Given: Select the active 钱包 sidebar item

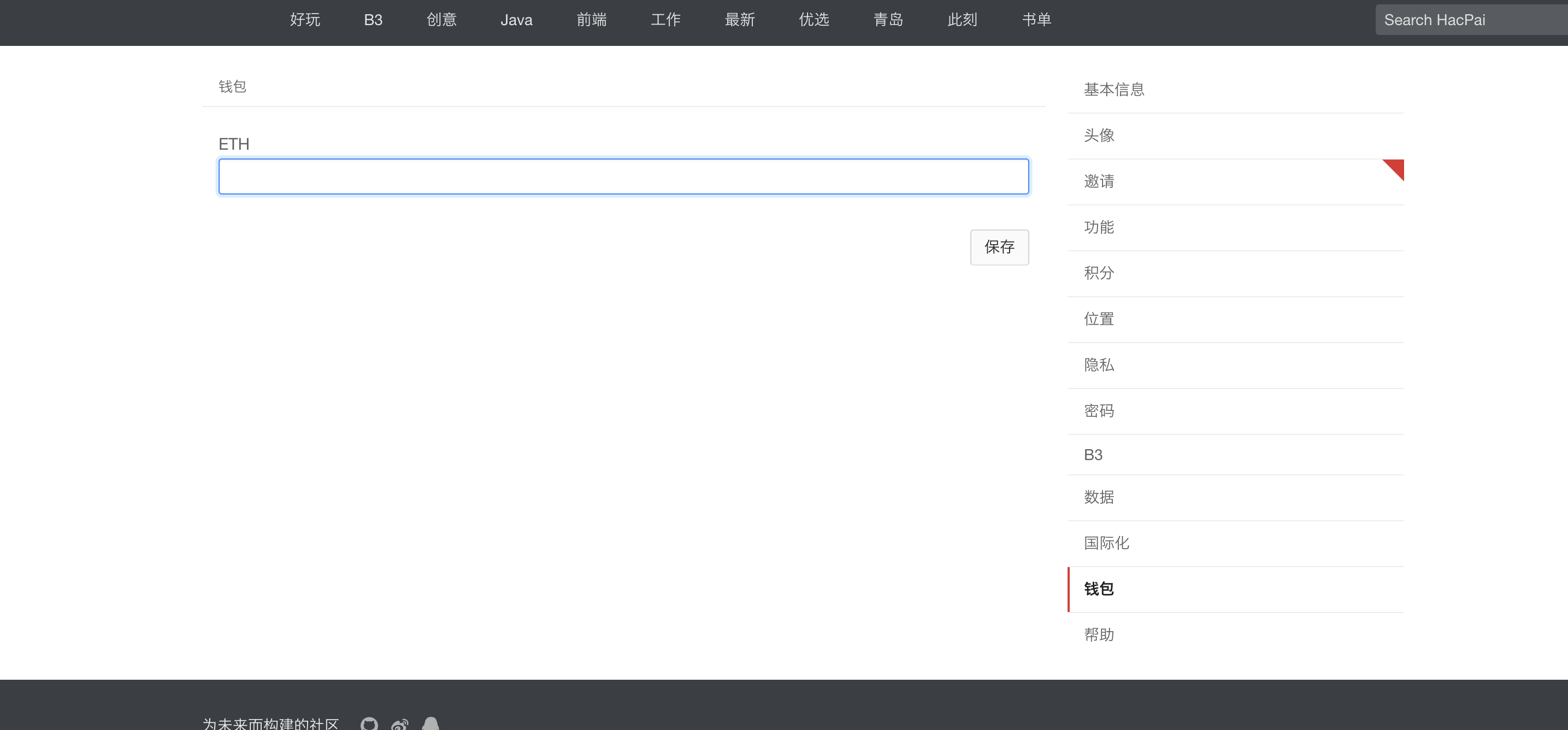Looking at the screenshot, I should tap(1099, 588).
